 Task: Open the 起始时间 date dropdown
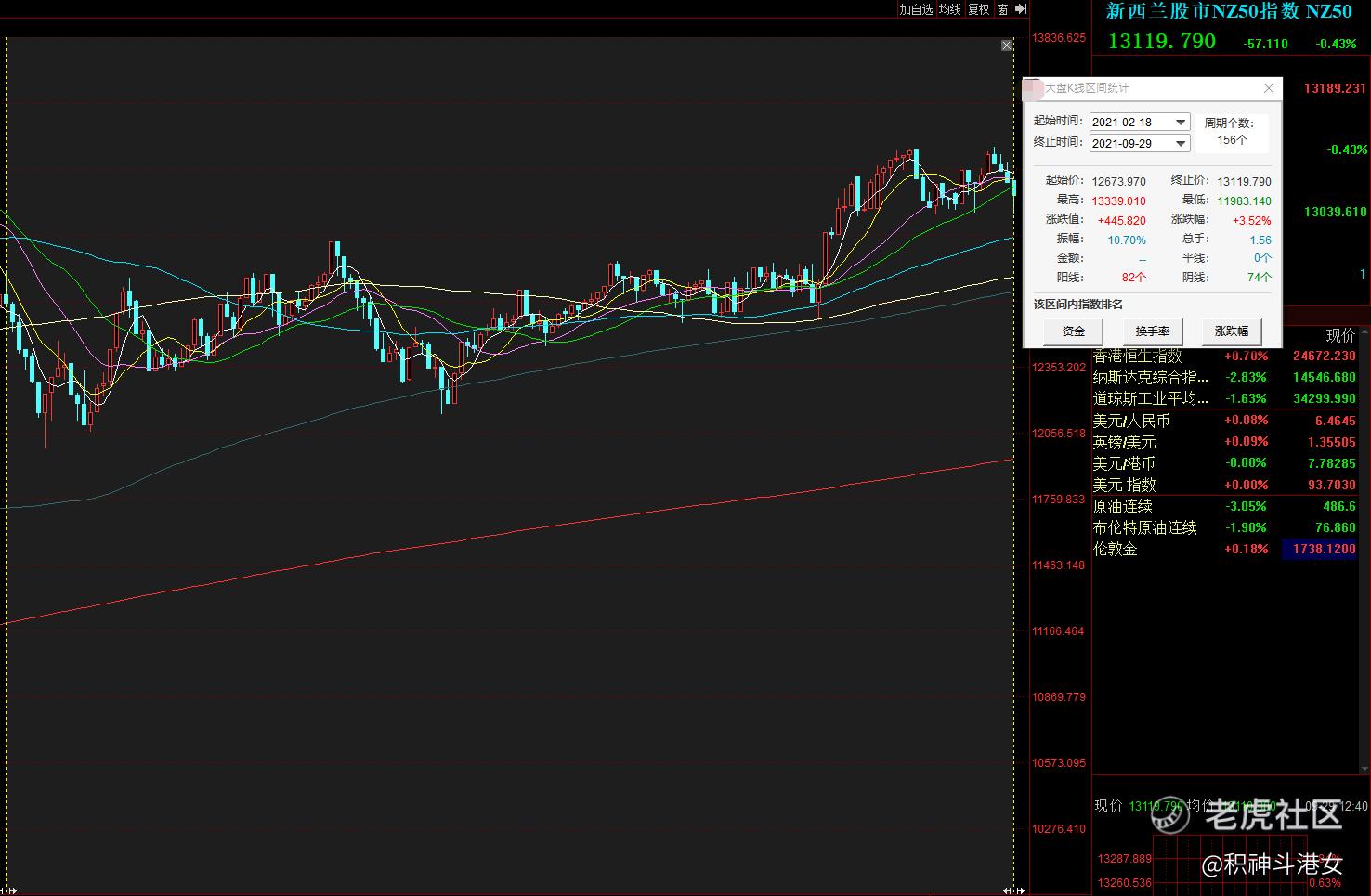(x=1181, y=123)
